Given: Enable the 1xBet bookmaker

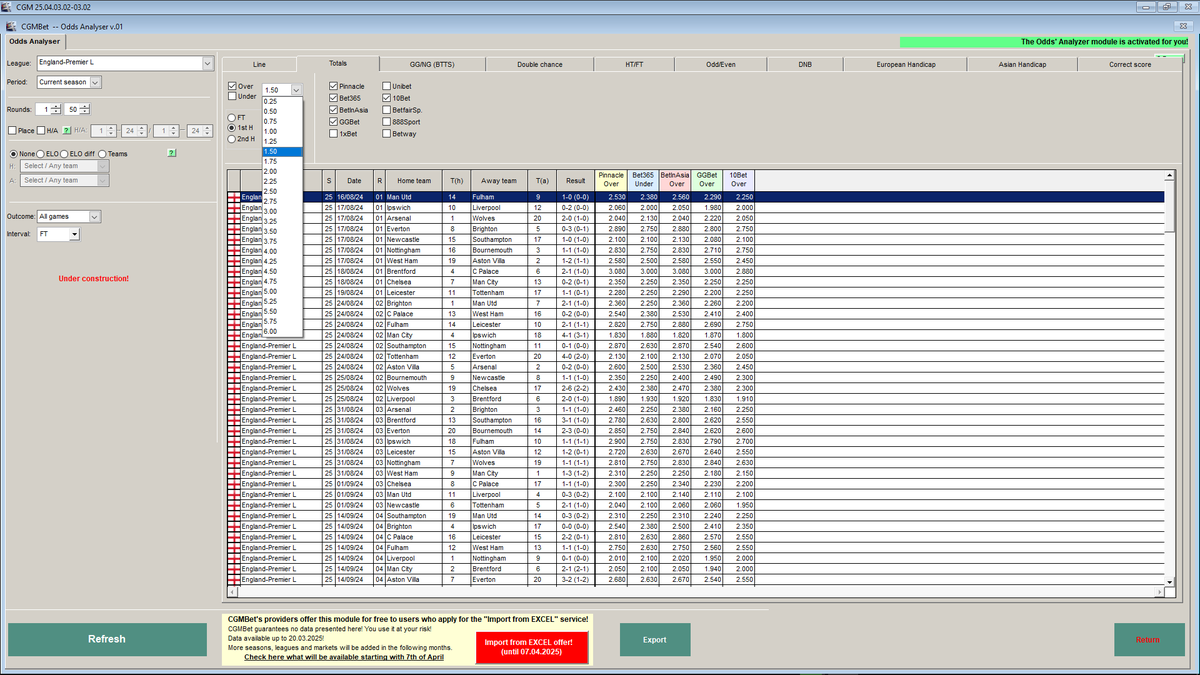Looking at the screenshot, I should click(x=334, y=133).
